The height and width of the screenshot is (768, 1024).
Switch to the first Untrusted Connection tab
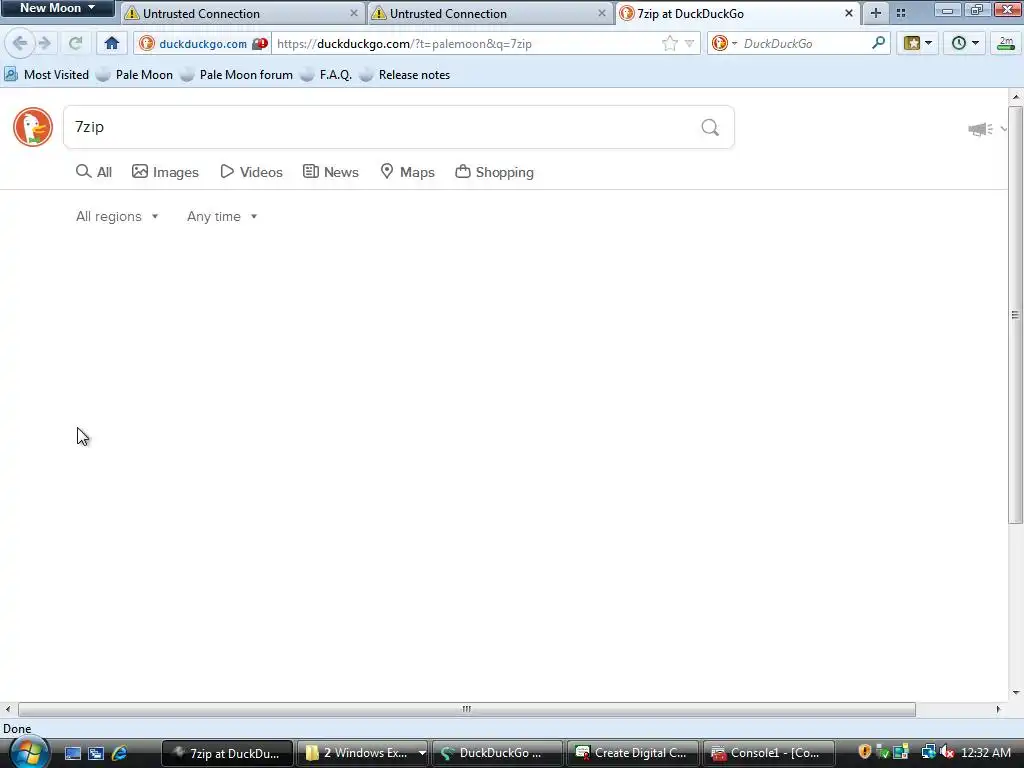(242, 13)
